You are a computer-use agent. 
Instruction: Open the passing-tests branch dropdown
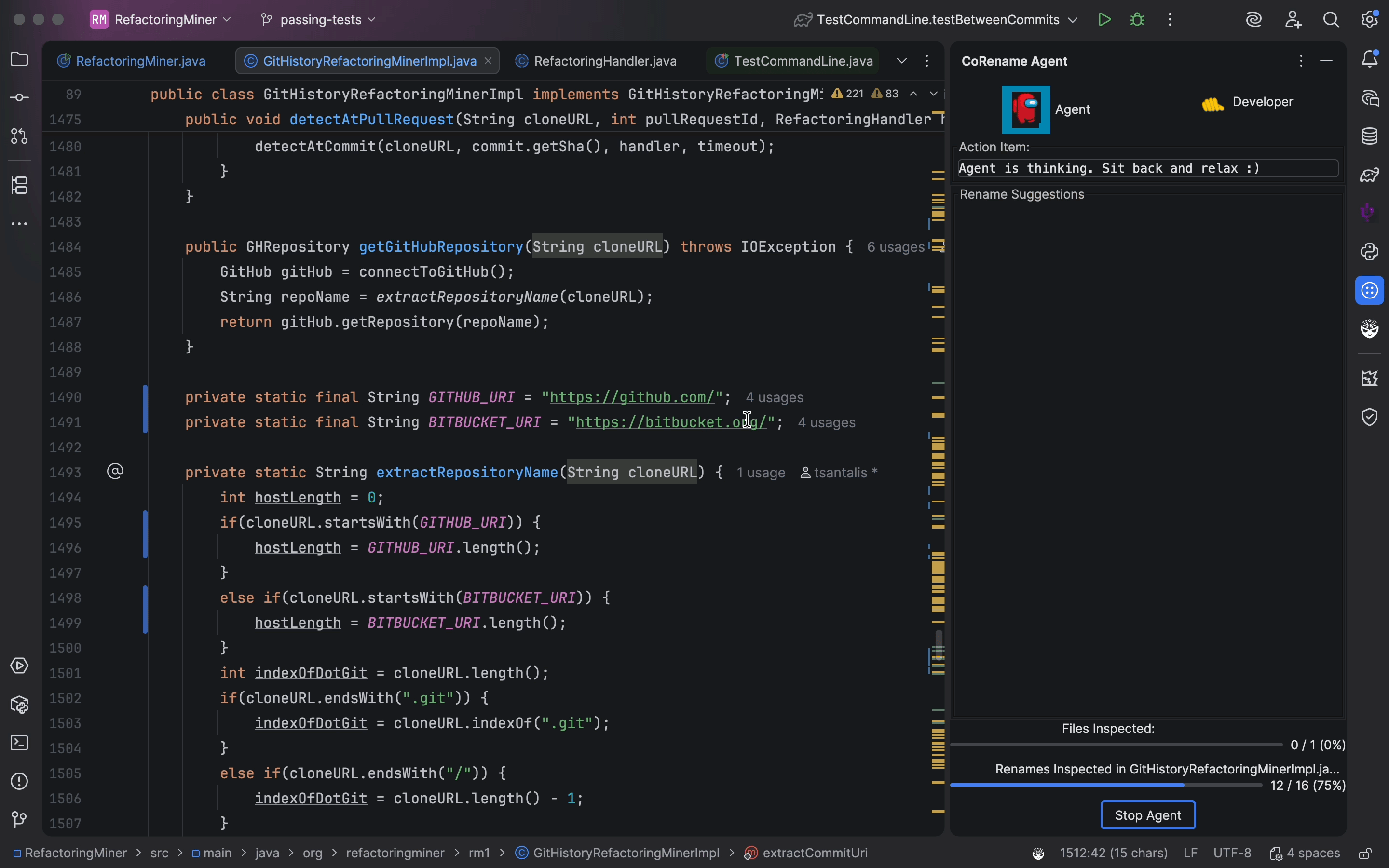[x=320, y=19]
